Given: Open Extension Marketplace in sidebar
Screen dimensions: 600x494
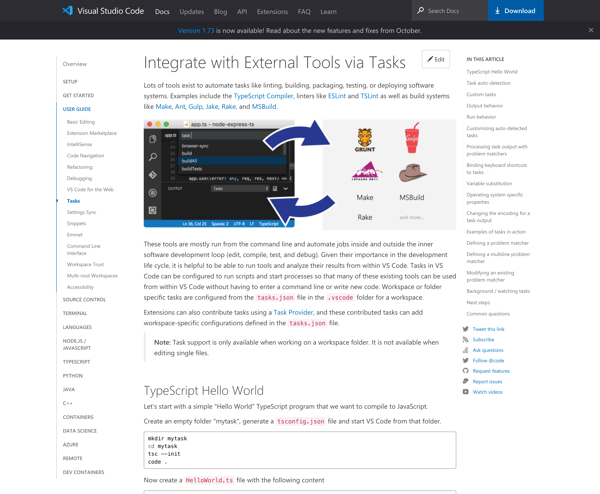Looking at the screenshot, I should [92, 133].
